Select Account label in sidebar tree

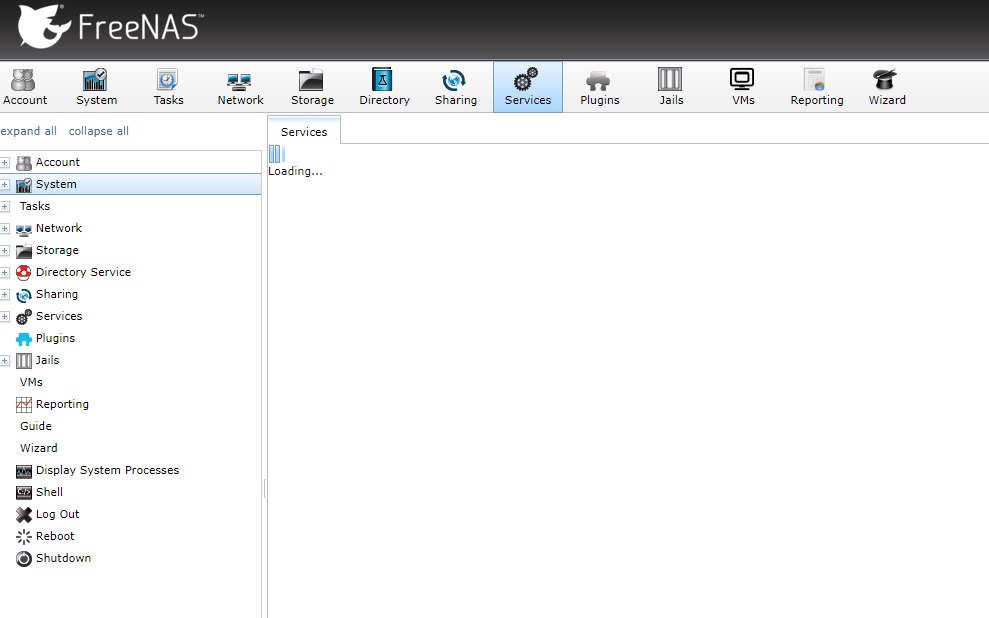pyautogui.click(x=57, y=162)
